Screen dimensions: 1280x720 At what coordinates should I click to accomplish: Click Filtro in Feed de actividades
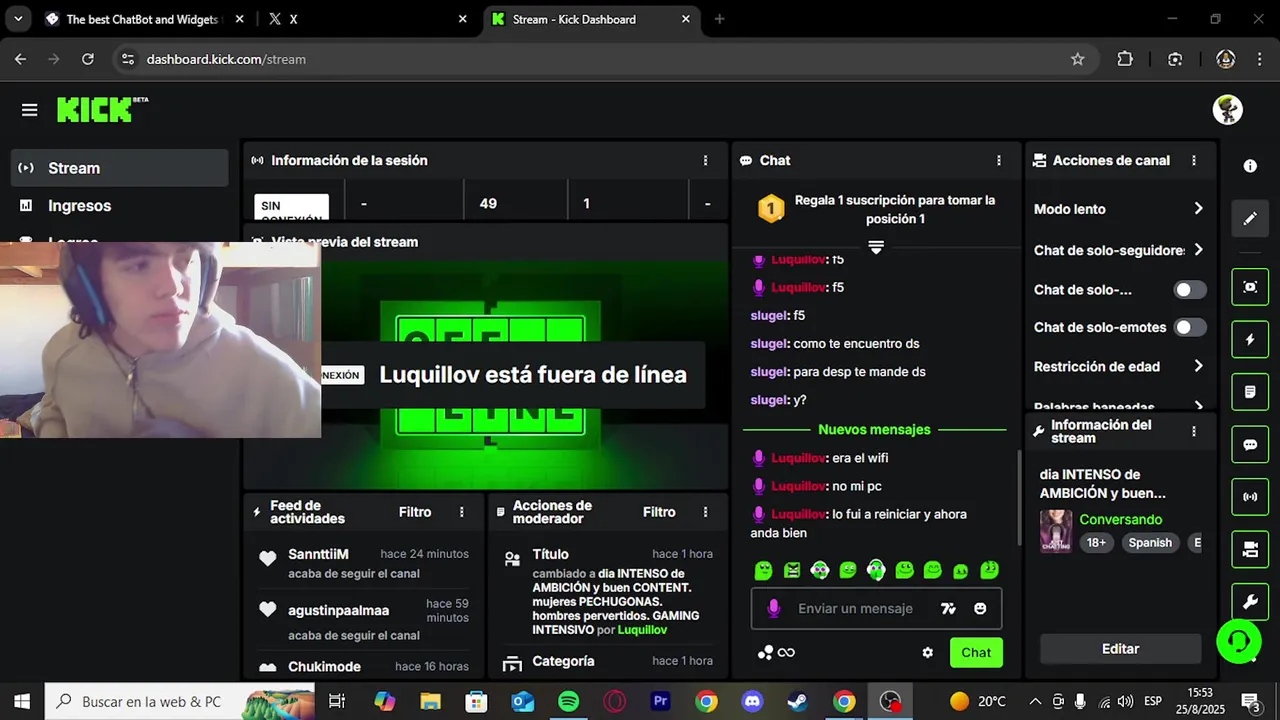415,512
